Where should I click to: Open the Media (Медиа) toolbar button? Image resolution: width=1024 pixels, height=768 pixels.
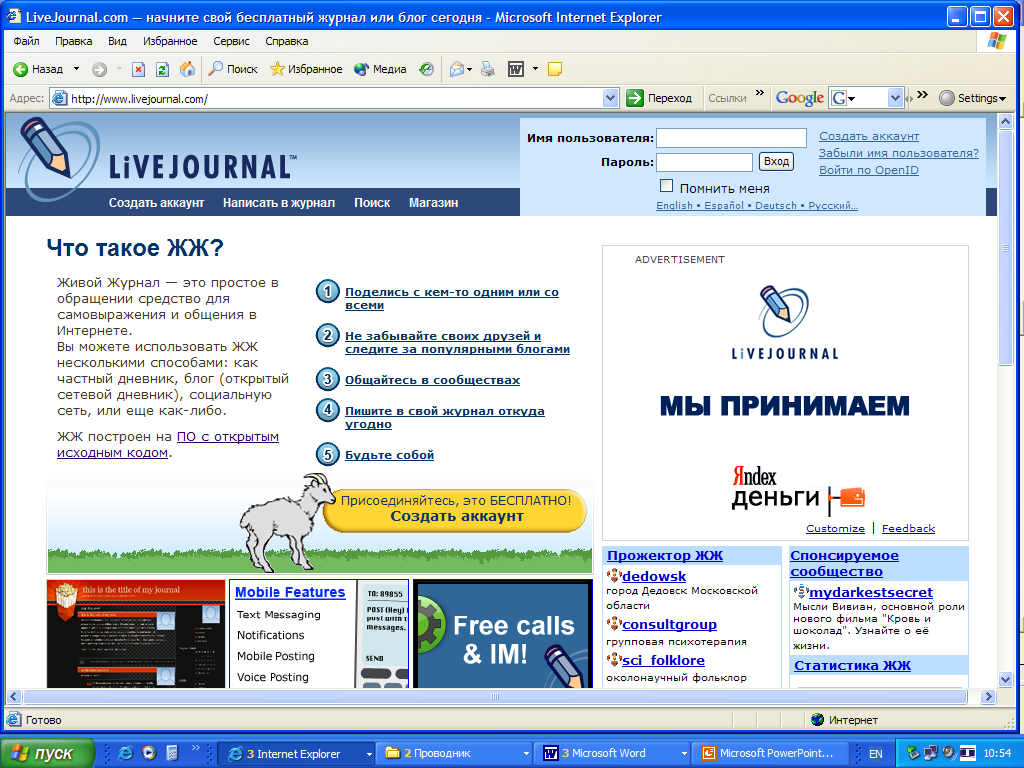pyautogui.click(x=380, y=69)
